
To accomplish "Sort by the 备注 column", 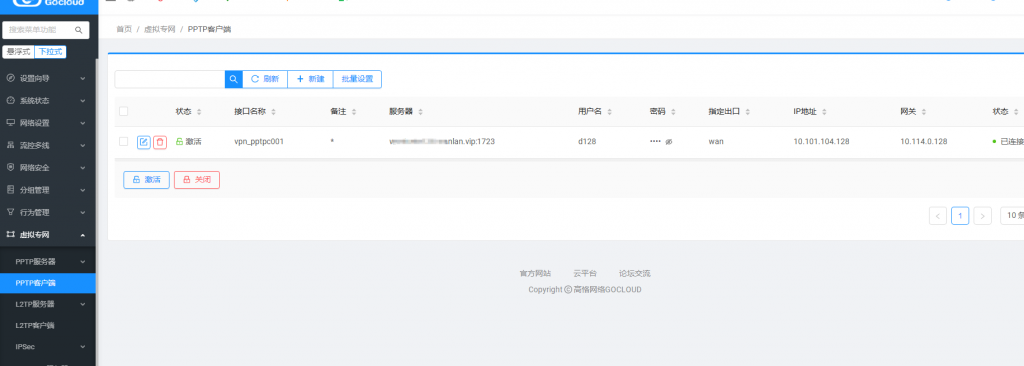I will [x=354, y=112].
